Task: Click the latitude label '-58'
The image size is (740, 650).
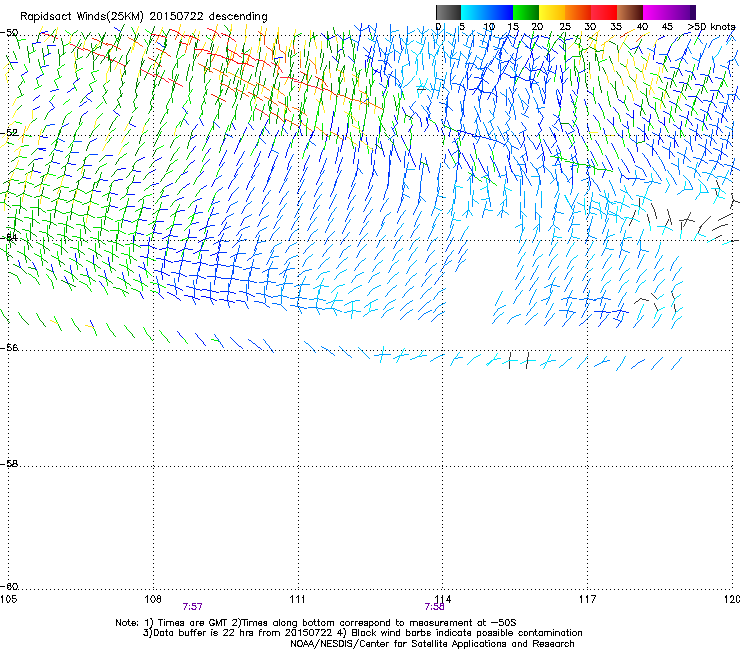Action: pos(9,464)
